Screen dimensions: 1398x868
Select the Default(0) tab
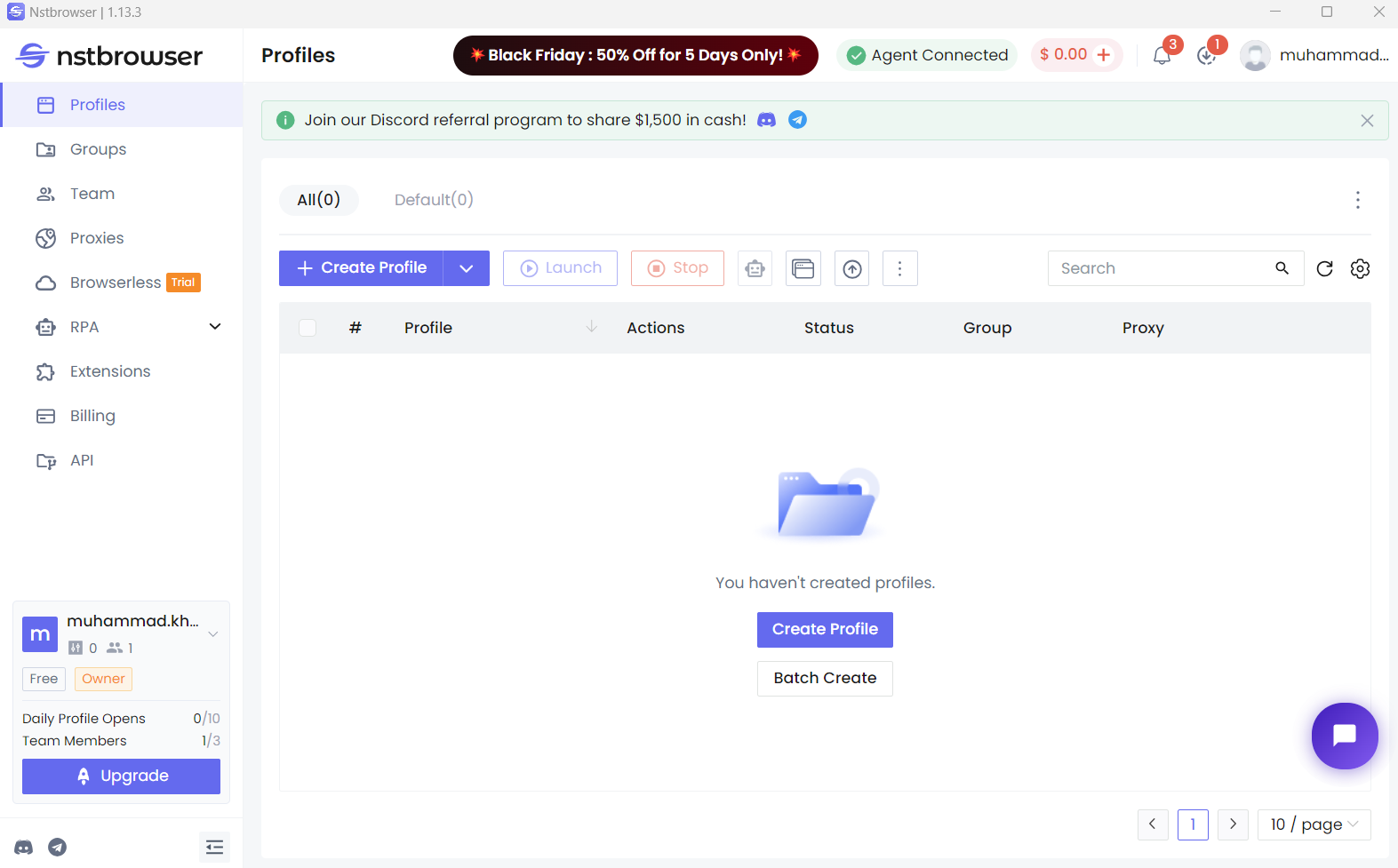tap(434, 200)
